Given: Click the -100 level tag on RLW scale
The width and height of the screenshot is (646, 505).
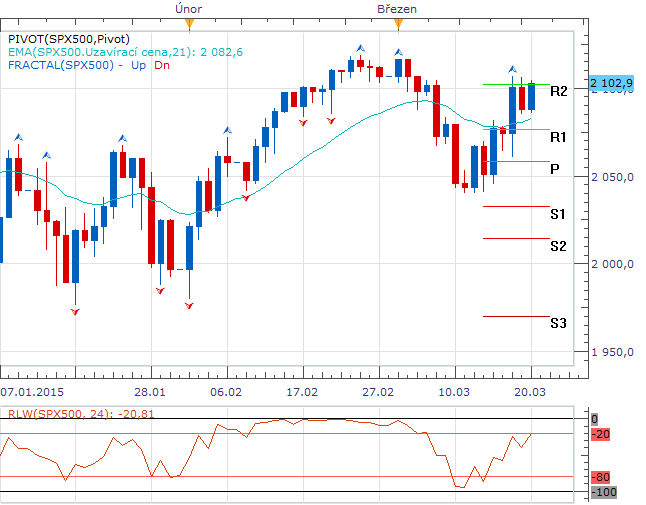Looking at the screenshot, I should 604,492.
